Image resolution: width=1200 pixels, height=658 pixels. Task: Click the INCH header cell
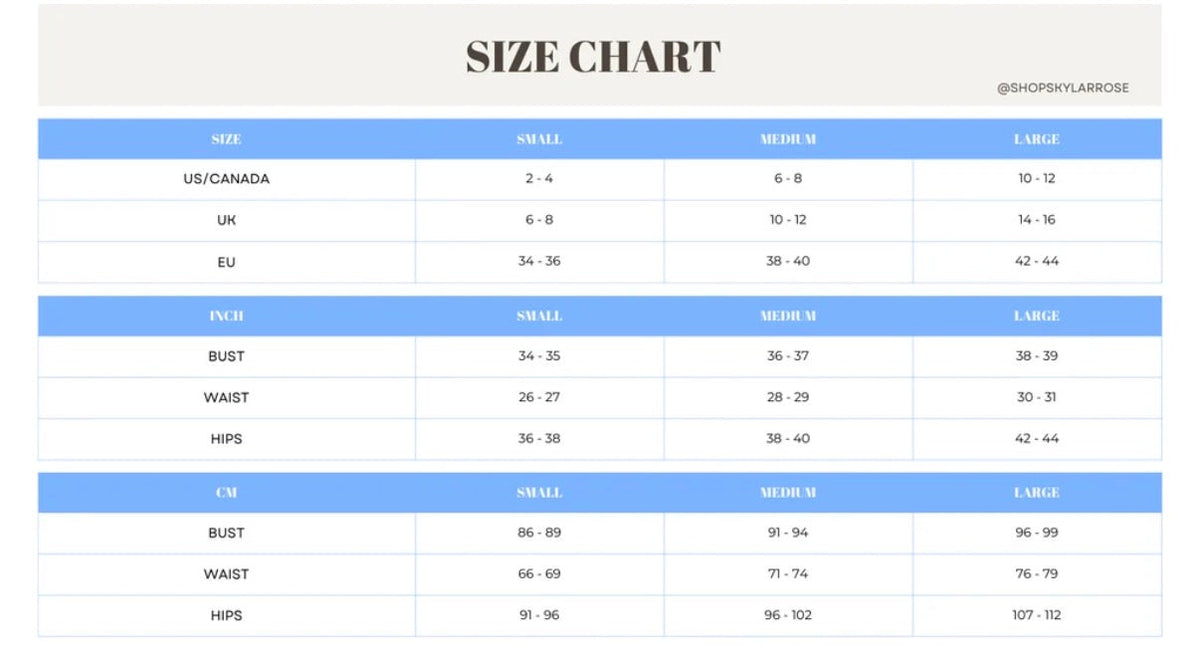point(226,316)
